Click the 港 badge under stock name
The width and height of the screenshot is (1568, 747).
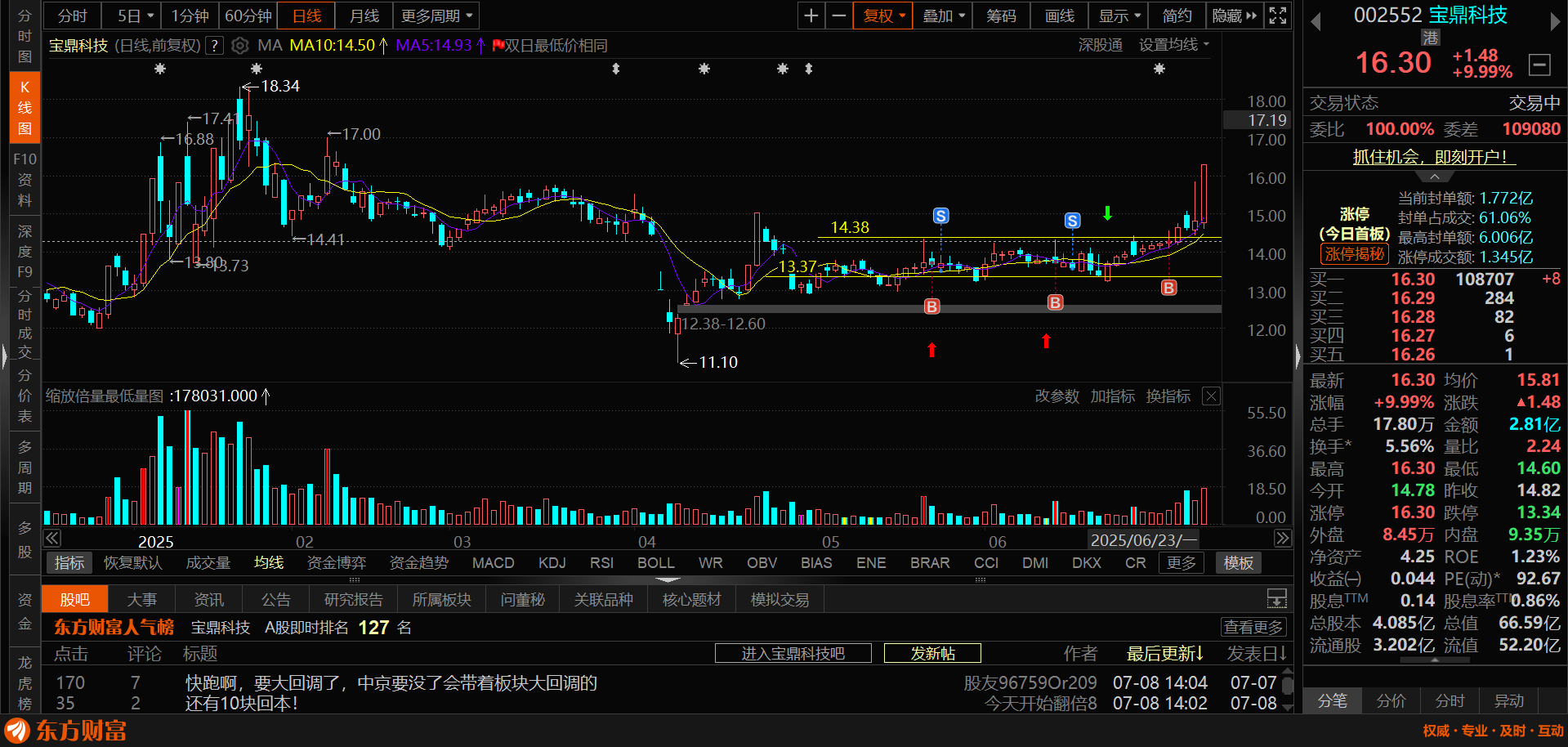(1430, 38)
